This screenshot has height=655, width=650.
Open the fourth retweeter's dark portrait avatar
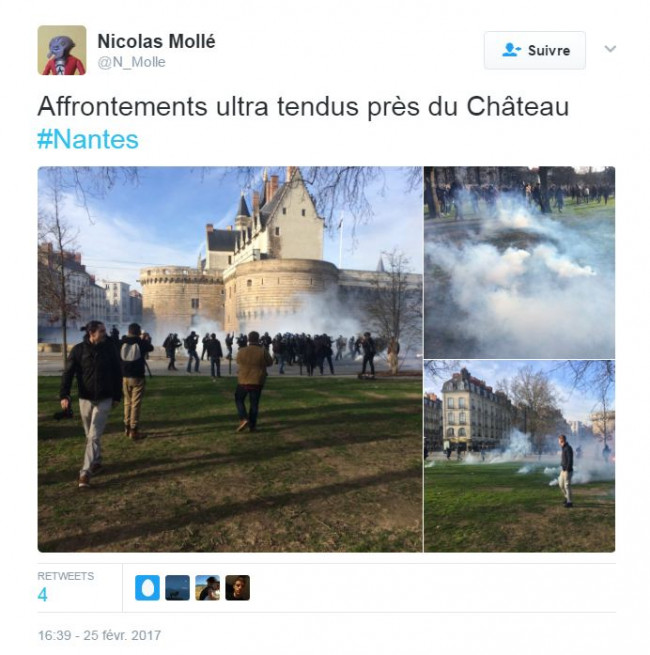[238, 588]
